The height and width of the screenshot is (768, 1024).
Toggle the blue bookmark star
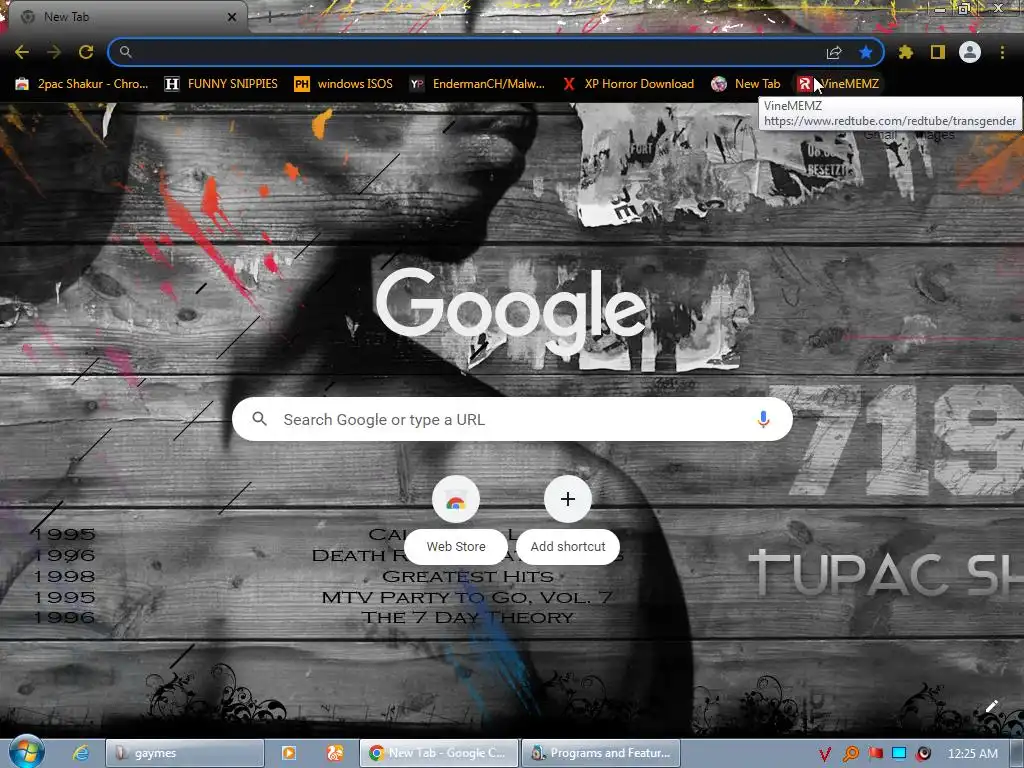pos(866,52)
